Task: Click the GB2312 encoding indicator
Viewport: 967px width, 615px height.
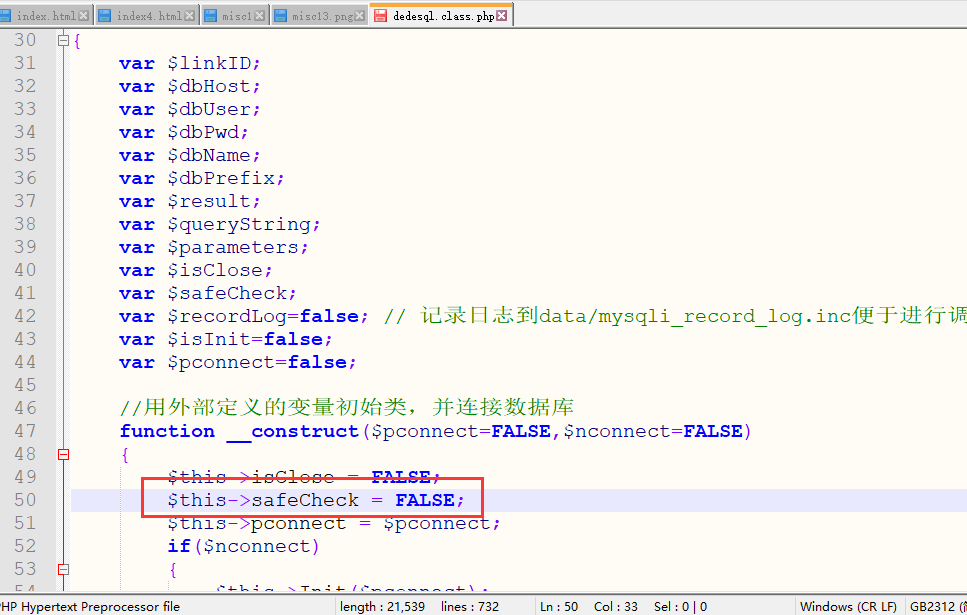Action: tap(933, 605)
